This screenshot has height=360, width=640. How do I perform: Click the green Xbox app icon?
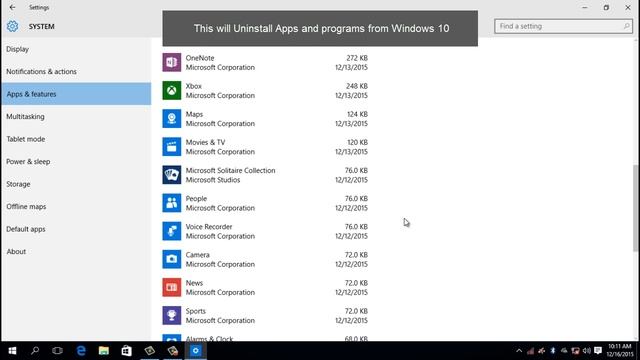pos(171,91)
